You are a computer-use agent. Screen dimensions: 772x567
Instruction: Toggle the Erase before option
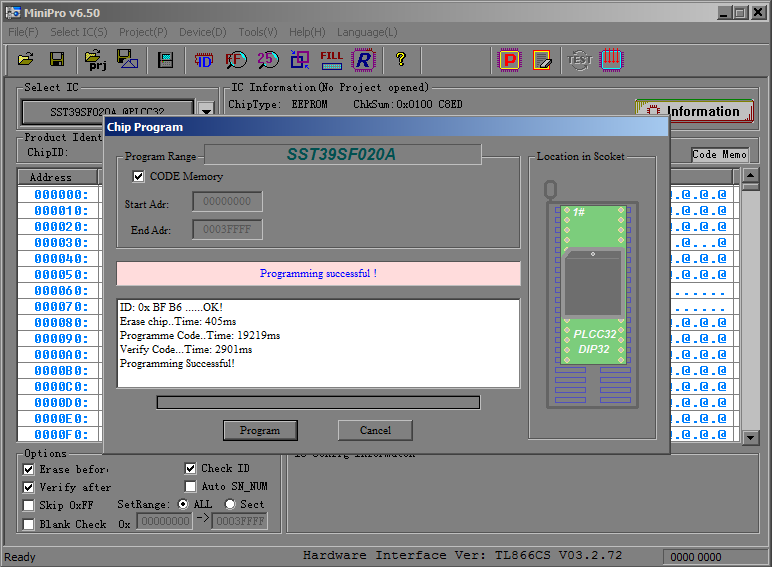pyautogui.click(x=29, y=469)
